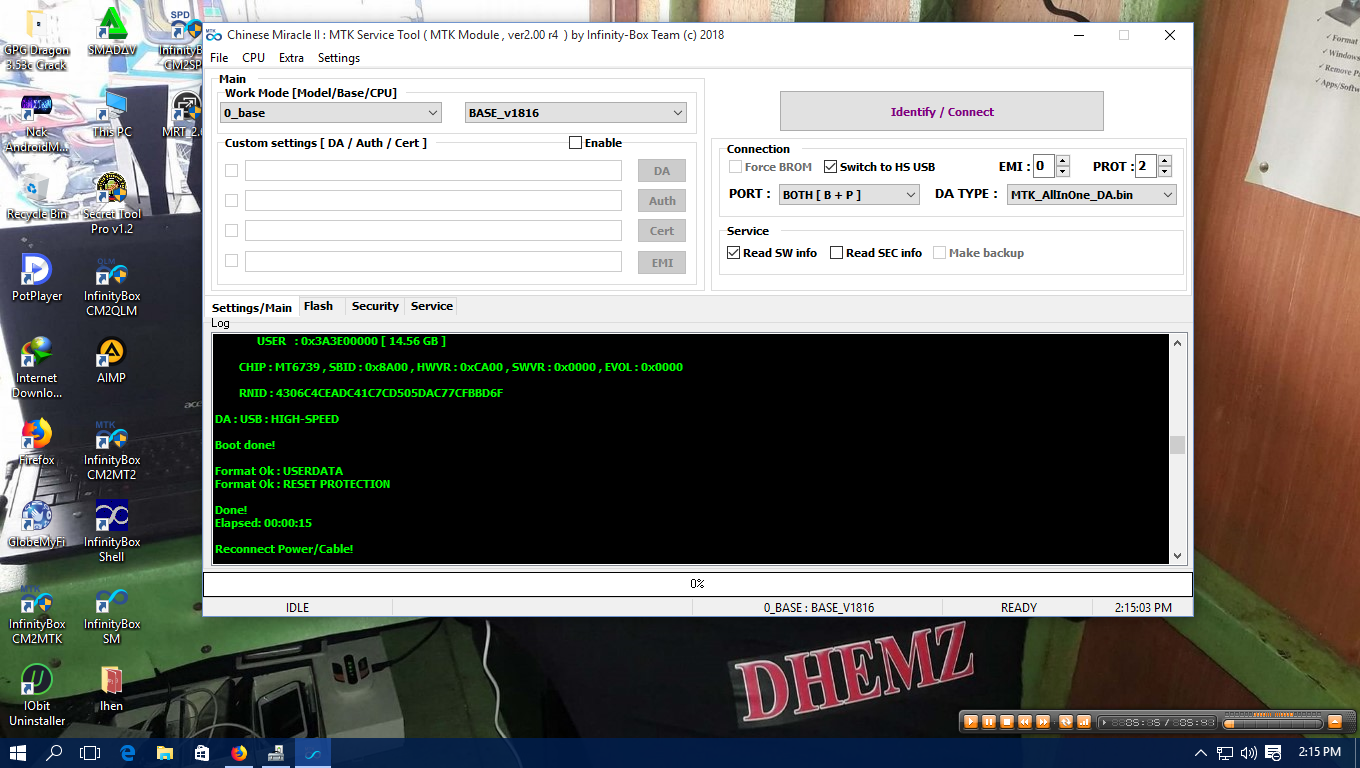1360x768 pixels.
Task: Launch InfinityBox CM2MT2 shortcut
Action: coord(111,451)
